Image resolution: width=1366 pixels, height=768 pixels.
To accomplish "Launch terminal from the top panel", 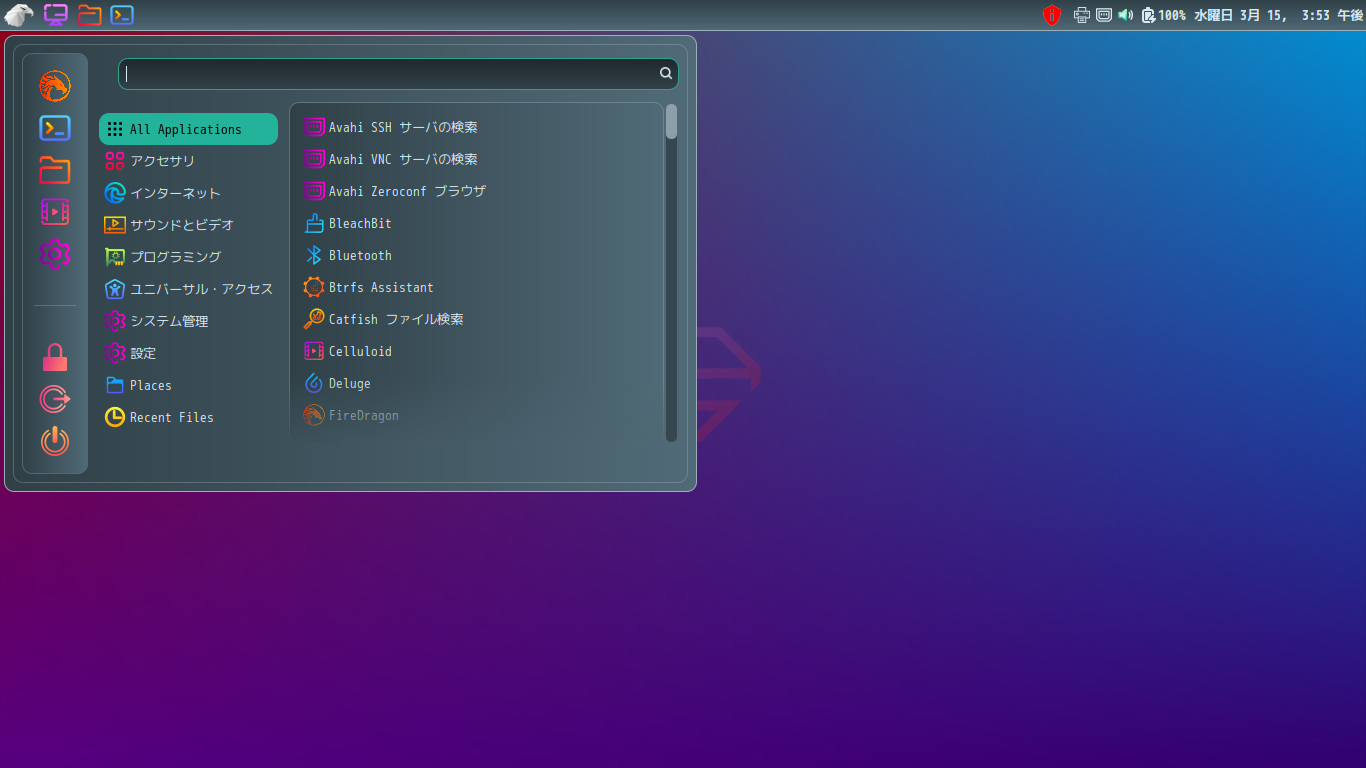I will pyautogui.click(x=122, y=15).
